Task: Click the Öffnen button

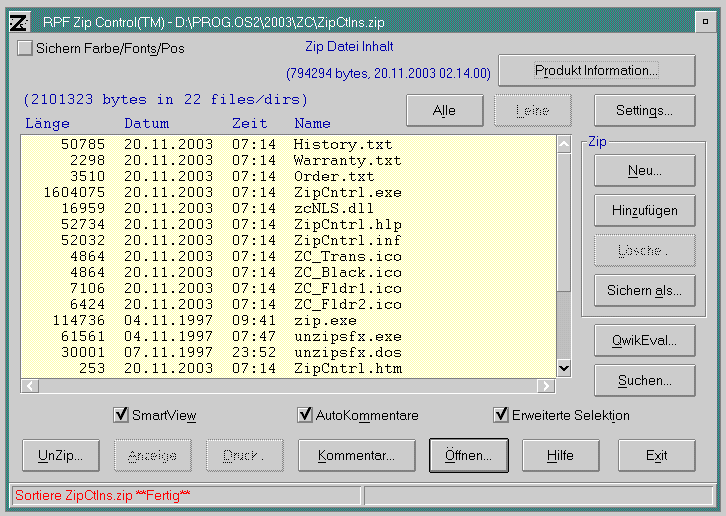Action: pos(469,455)
